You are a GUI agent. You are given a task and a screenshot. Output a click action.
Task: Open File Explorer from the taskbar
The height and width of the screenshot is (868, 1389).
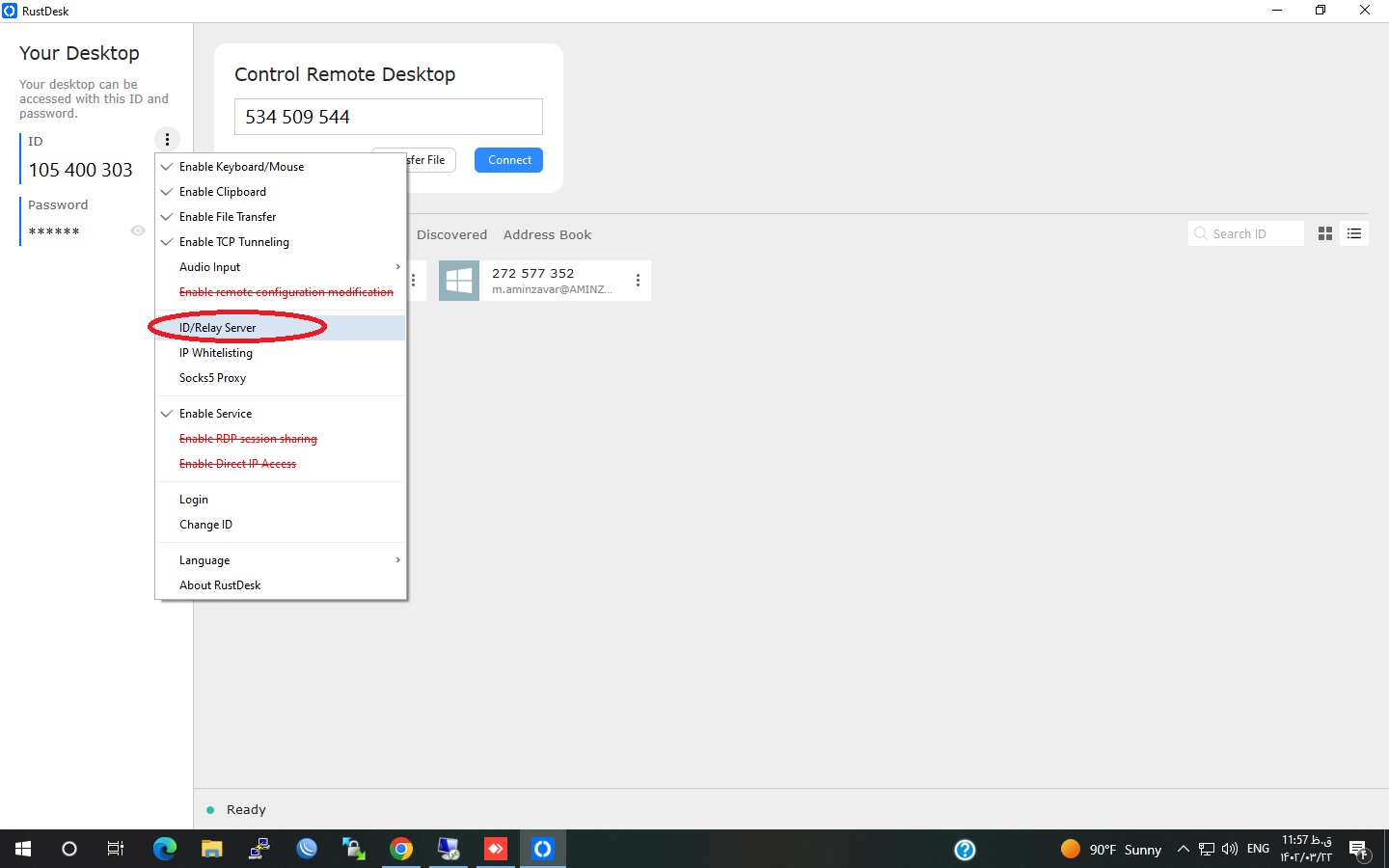211,849
